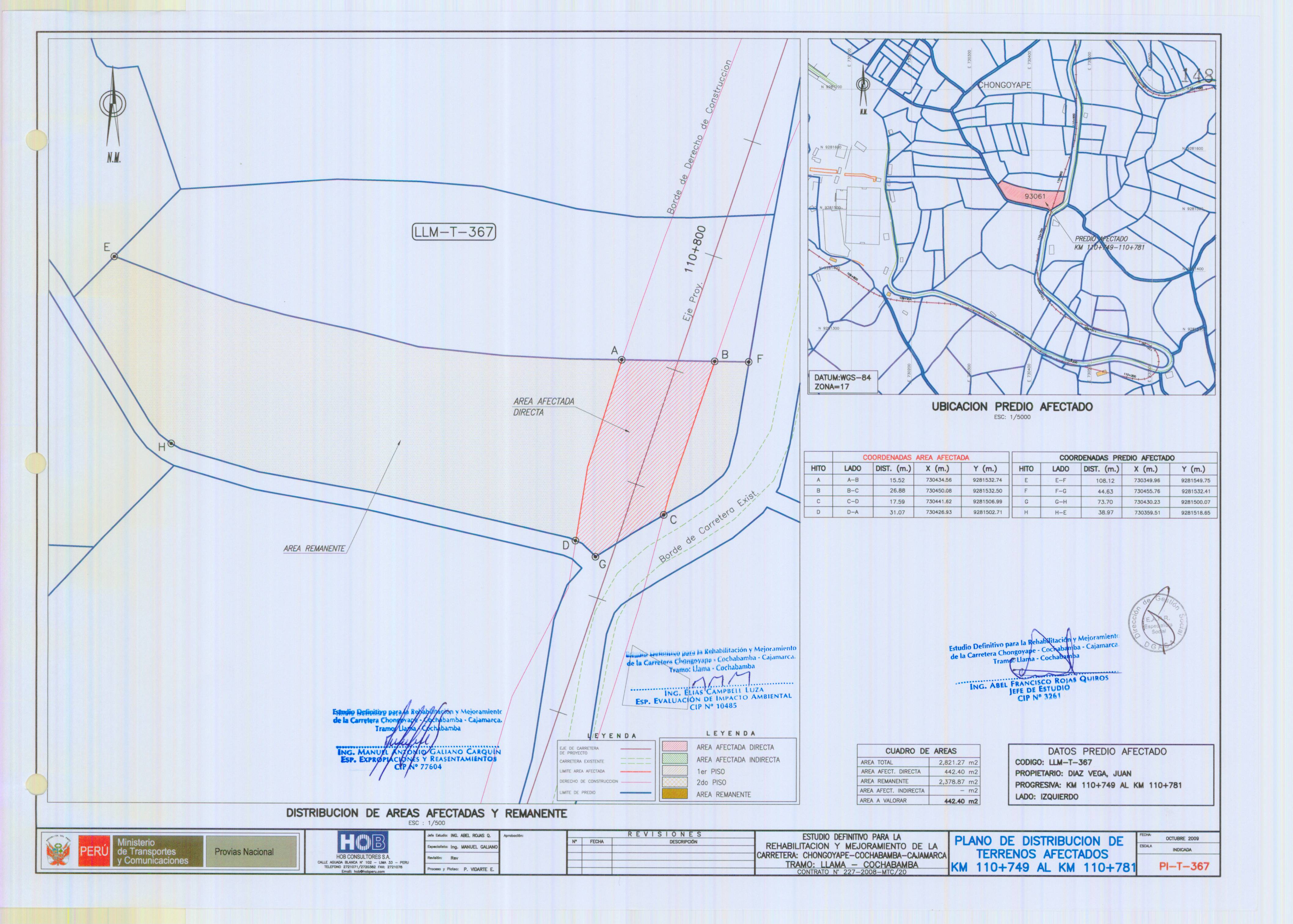
Task: Click the Area Afectada Directa red hatch swatch
Action: (674, 747)
